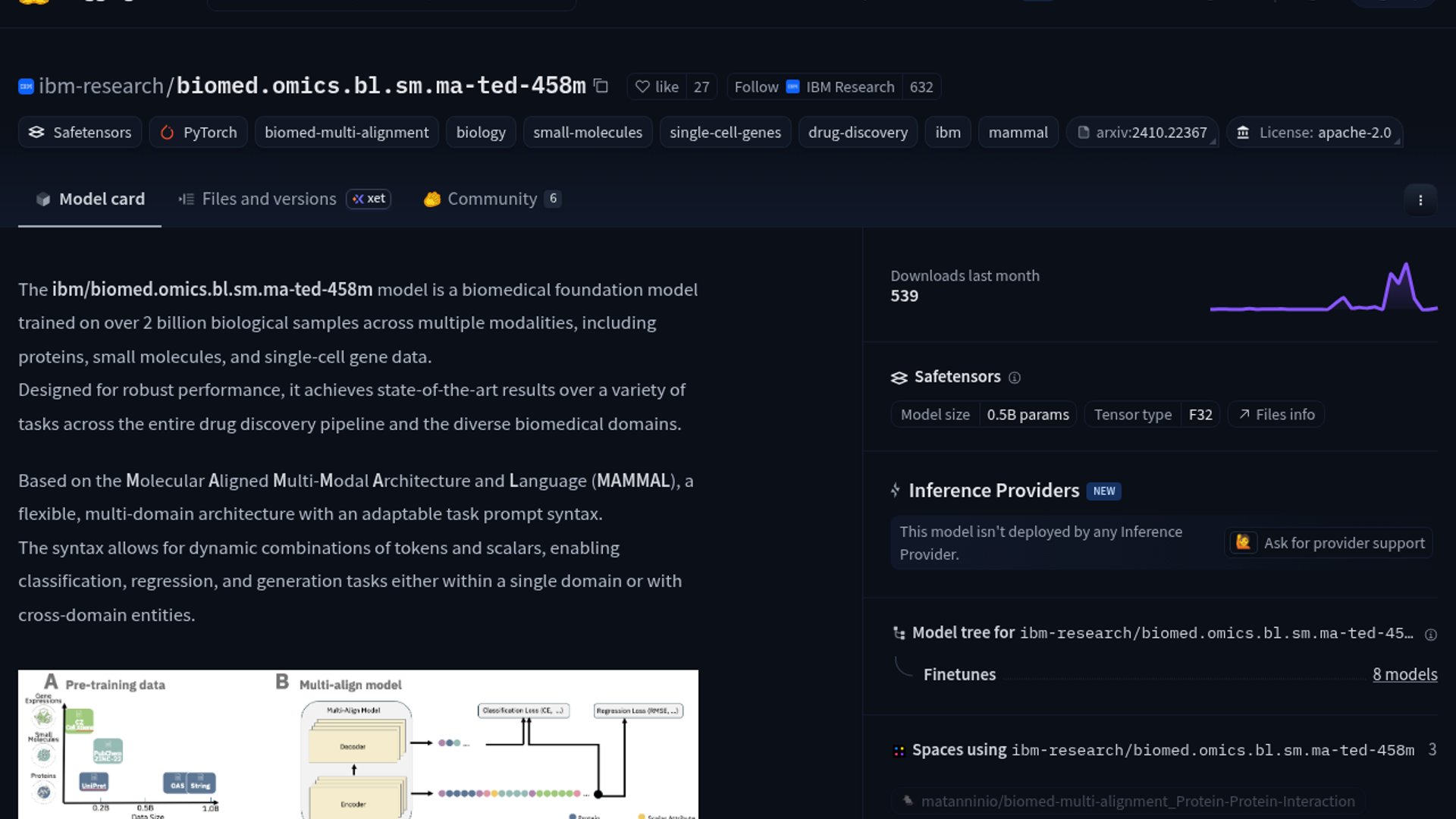
Task: Select the biology tag
Action: [481, 132]
